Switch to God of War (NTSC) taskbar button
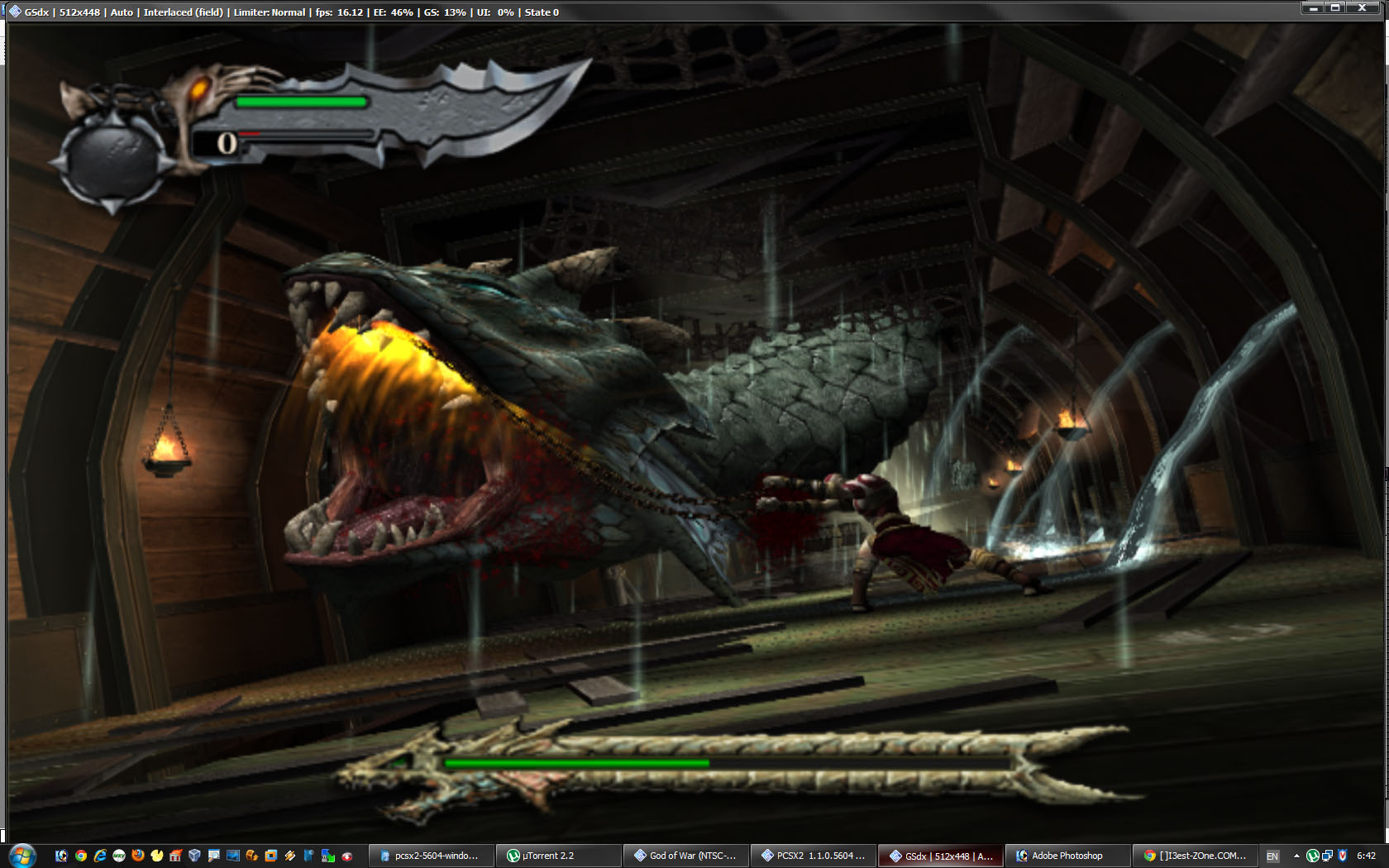Image resolution: width=1389 pixels, height=868 pixels. 686,856
